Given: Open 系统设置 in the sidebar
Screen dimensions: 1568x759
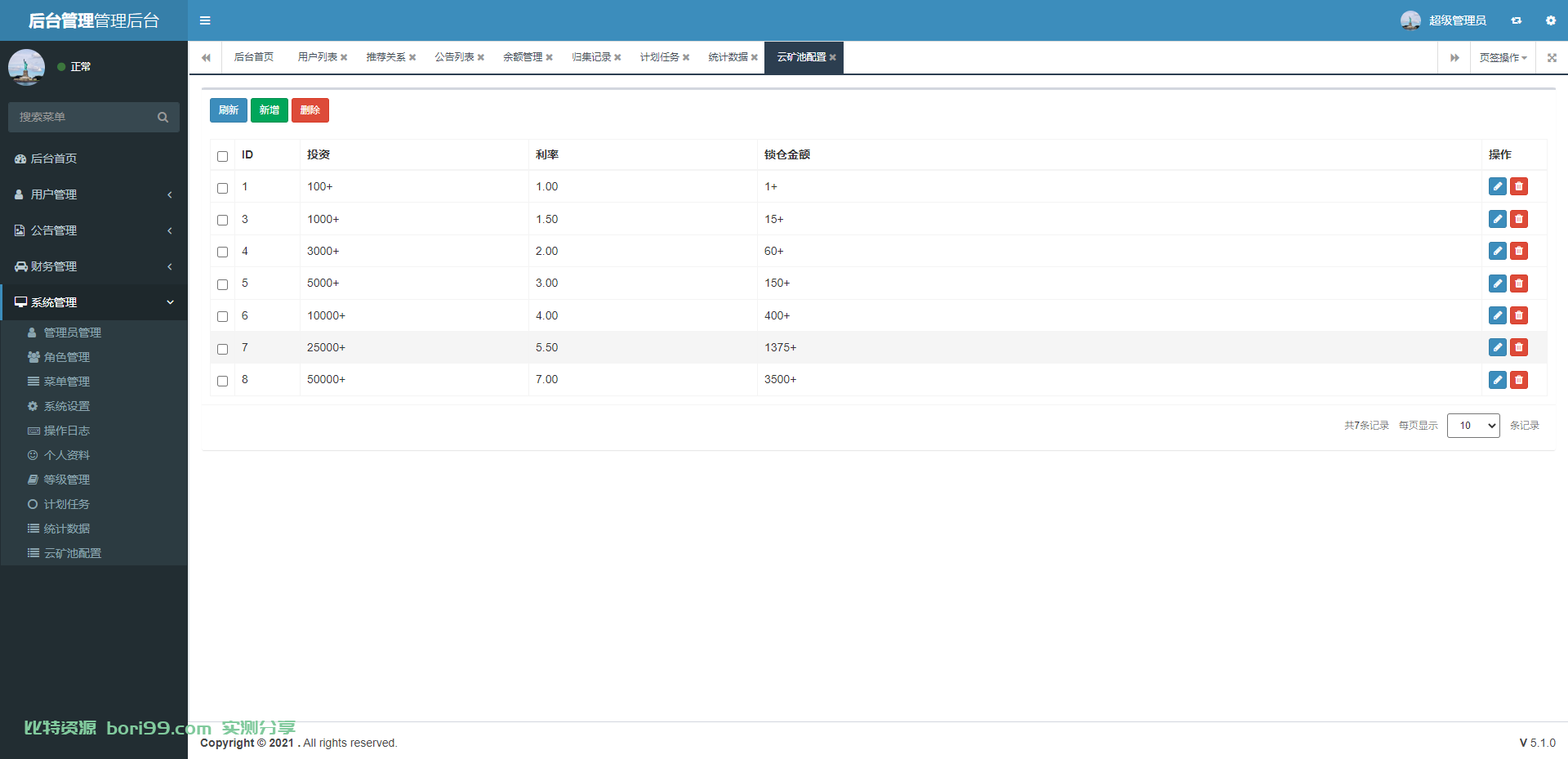Looking at the screenshot, I should click(x=94, y=406).
